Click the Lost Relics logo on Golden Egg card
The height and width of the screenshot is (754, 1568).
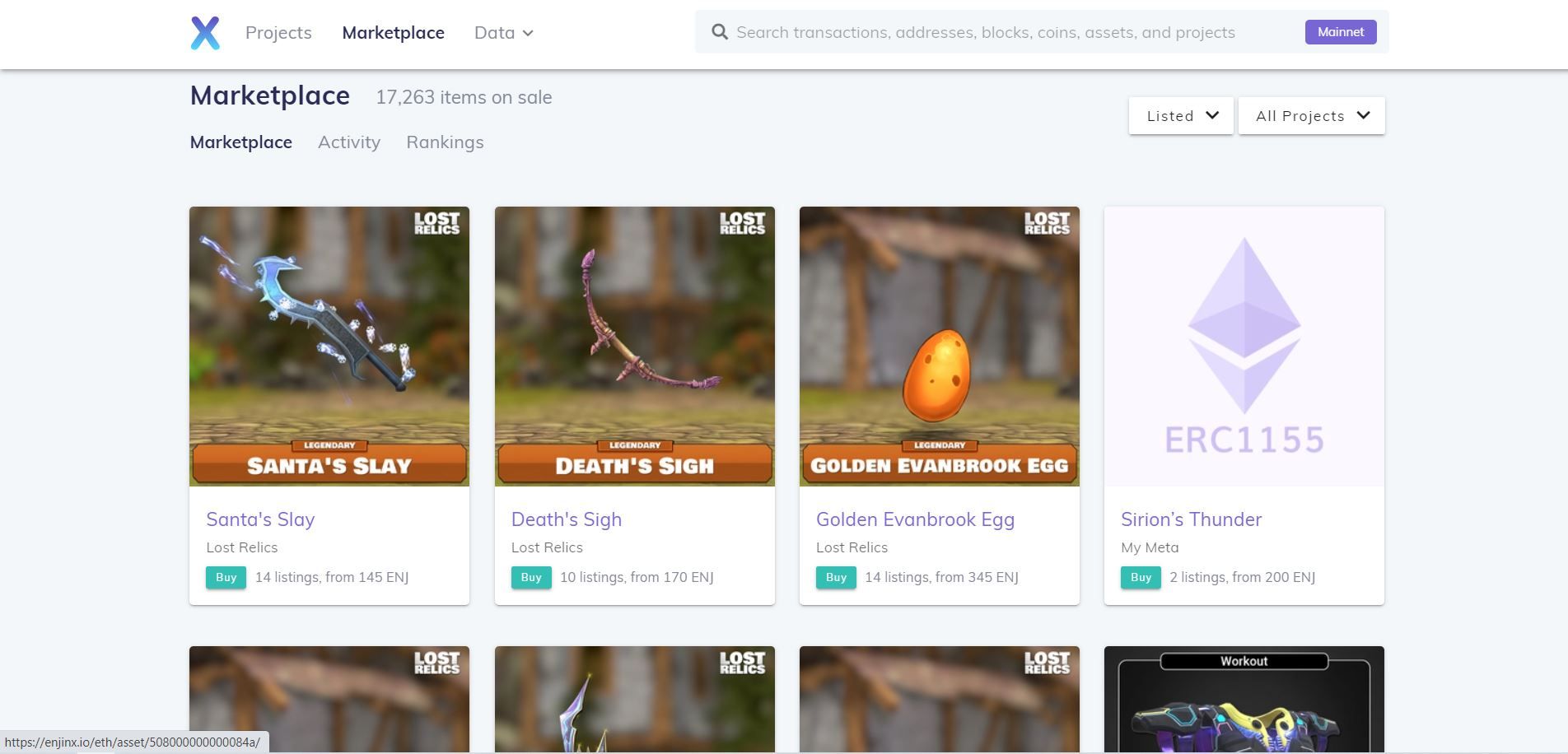pyautogui.click(x=1047, y=224)
